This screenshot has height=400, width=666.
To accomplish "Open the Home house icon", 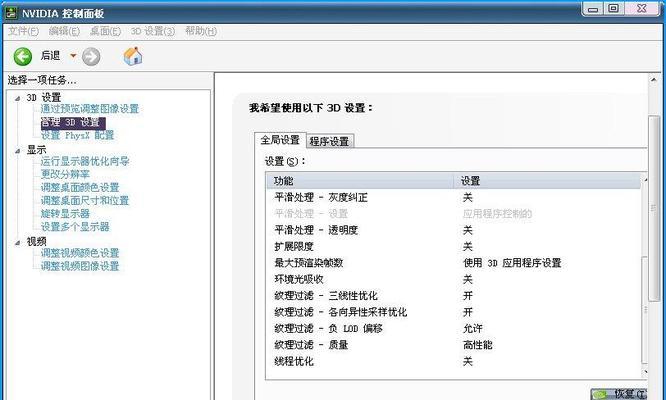I will point(133,56).
